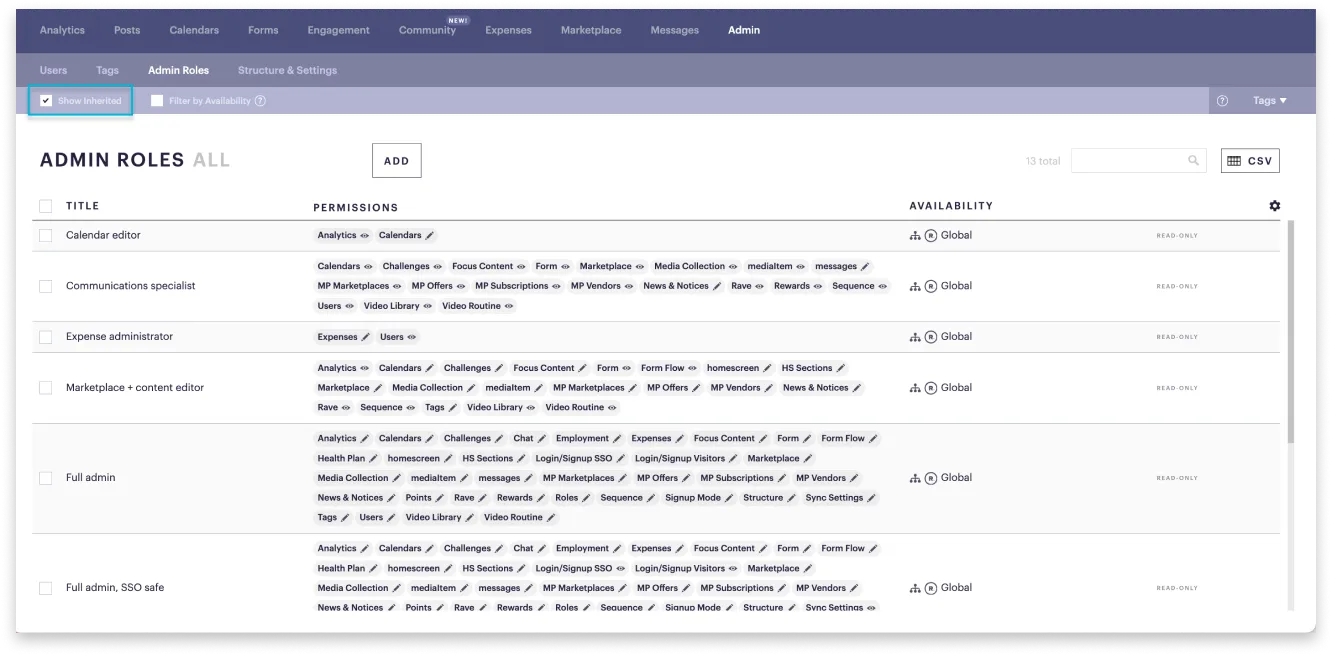Select Calendar editor row checkbox
The height and width of the screenshot is (656, 1332).
pyautogui.click(x=46, y=236)
